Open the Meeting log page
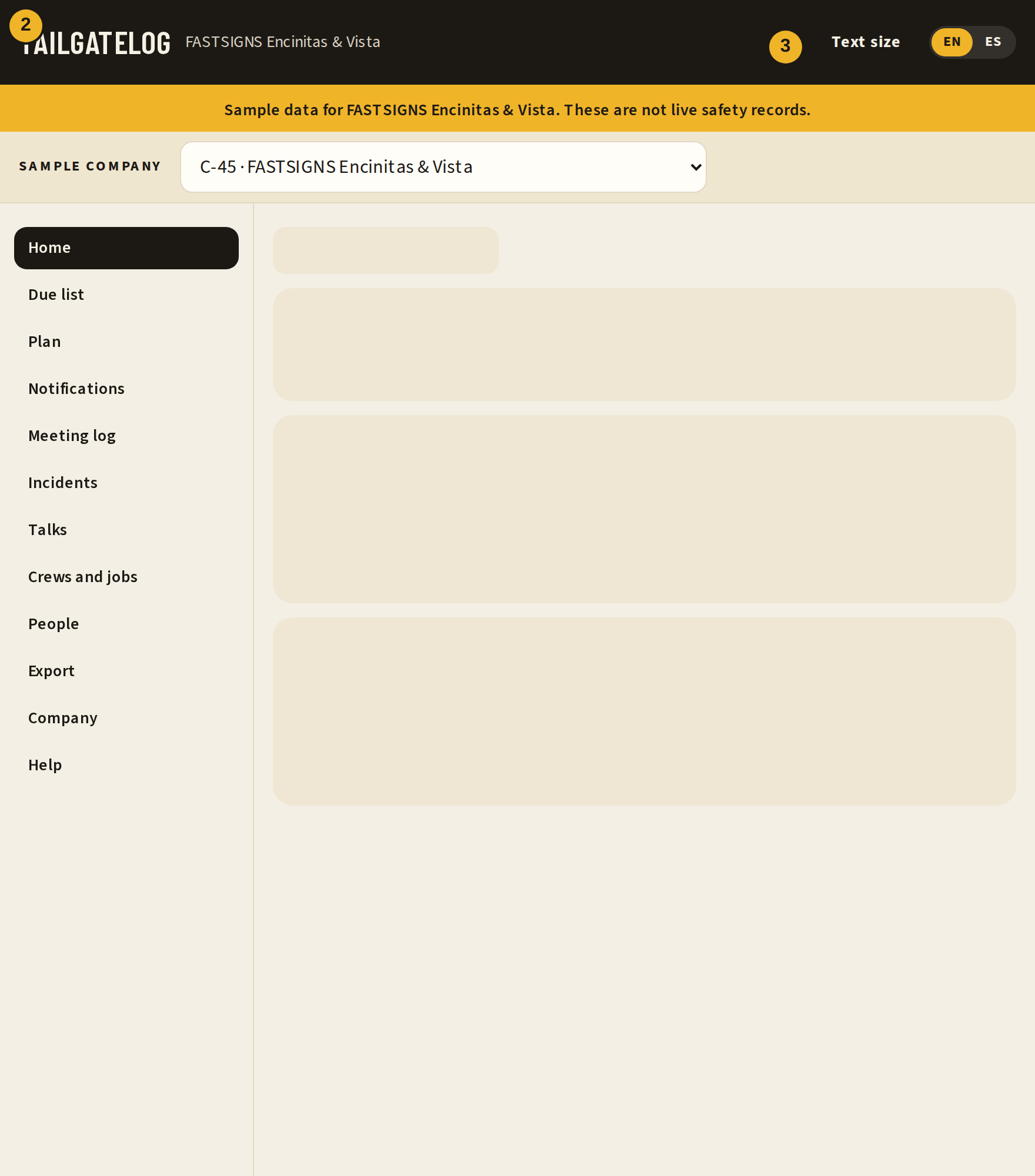1035x1176 pixels. [x=126, y=436]
